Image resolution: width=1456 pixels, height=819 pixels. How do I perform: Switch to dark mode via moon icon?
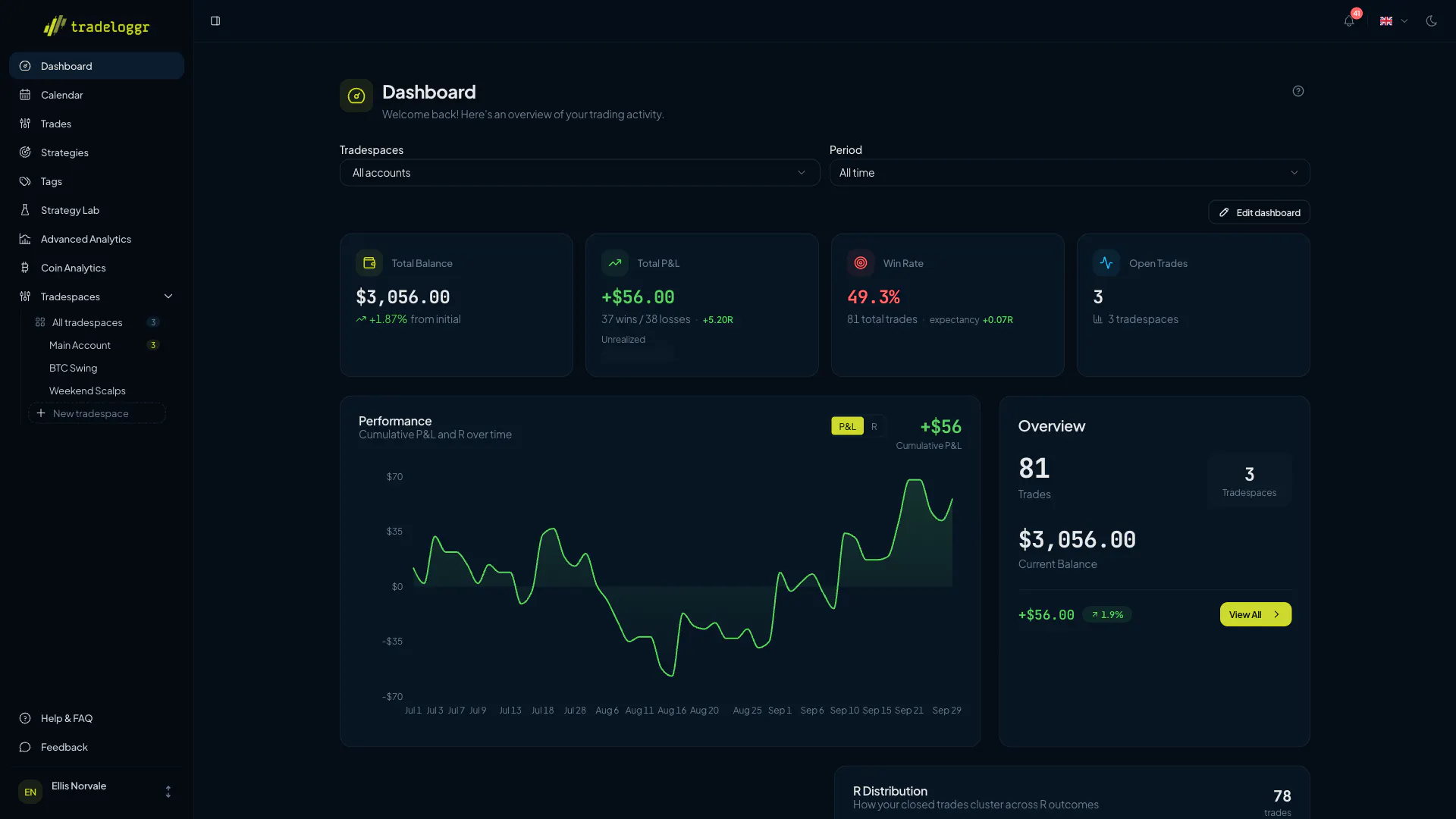pos(1431,21)
